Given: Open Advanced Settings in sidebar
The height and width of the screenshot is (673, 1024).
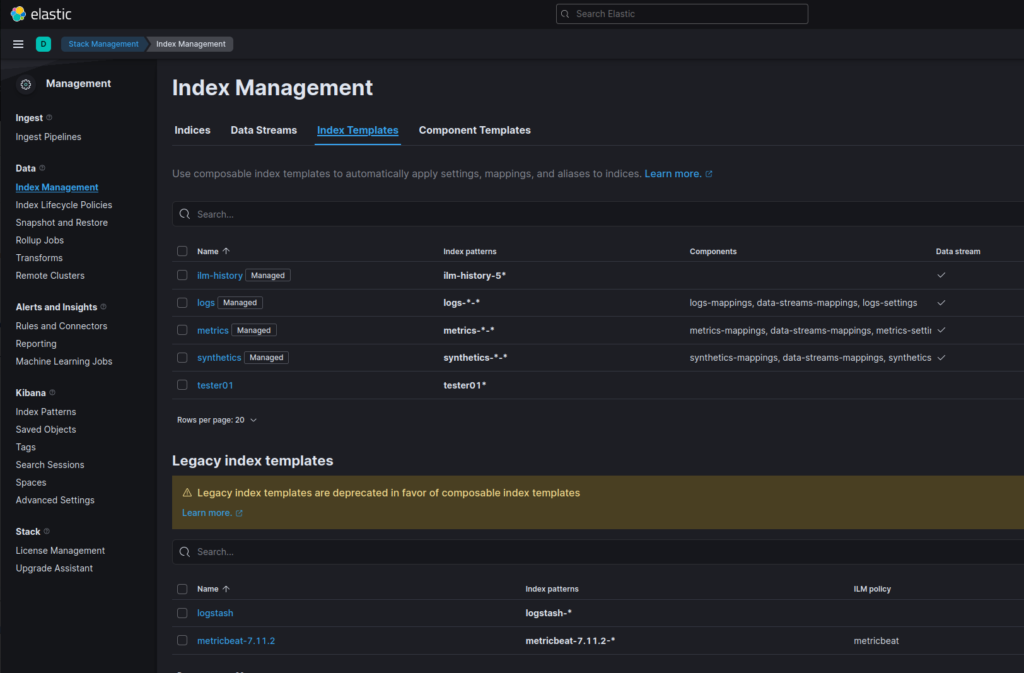Looking at the screenshot, I should click(x=55, y=500).
